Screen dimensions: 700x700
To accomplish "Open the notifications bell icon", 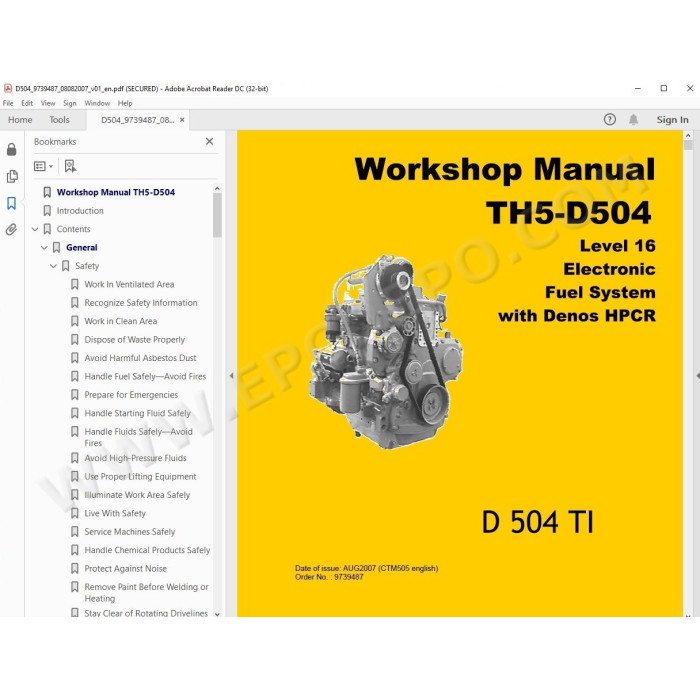I will [x=633, y=120].
